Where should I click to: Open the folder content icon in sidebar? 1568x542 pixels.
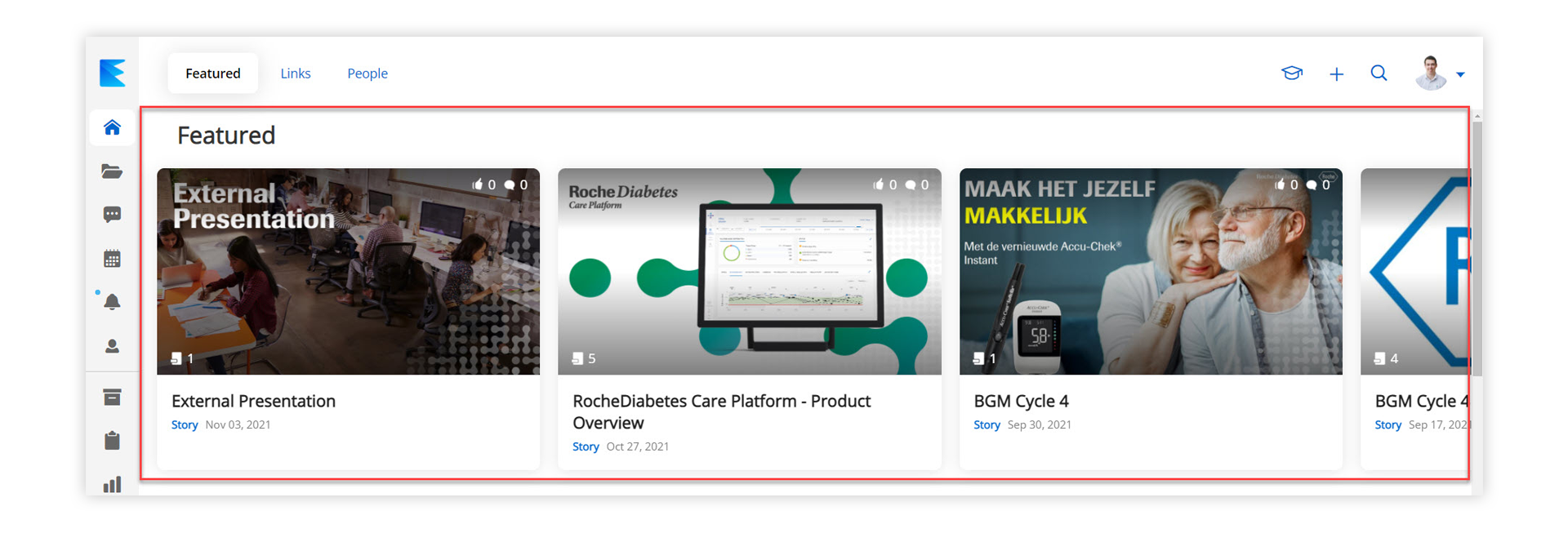(x=112, y=171)
